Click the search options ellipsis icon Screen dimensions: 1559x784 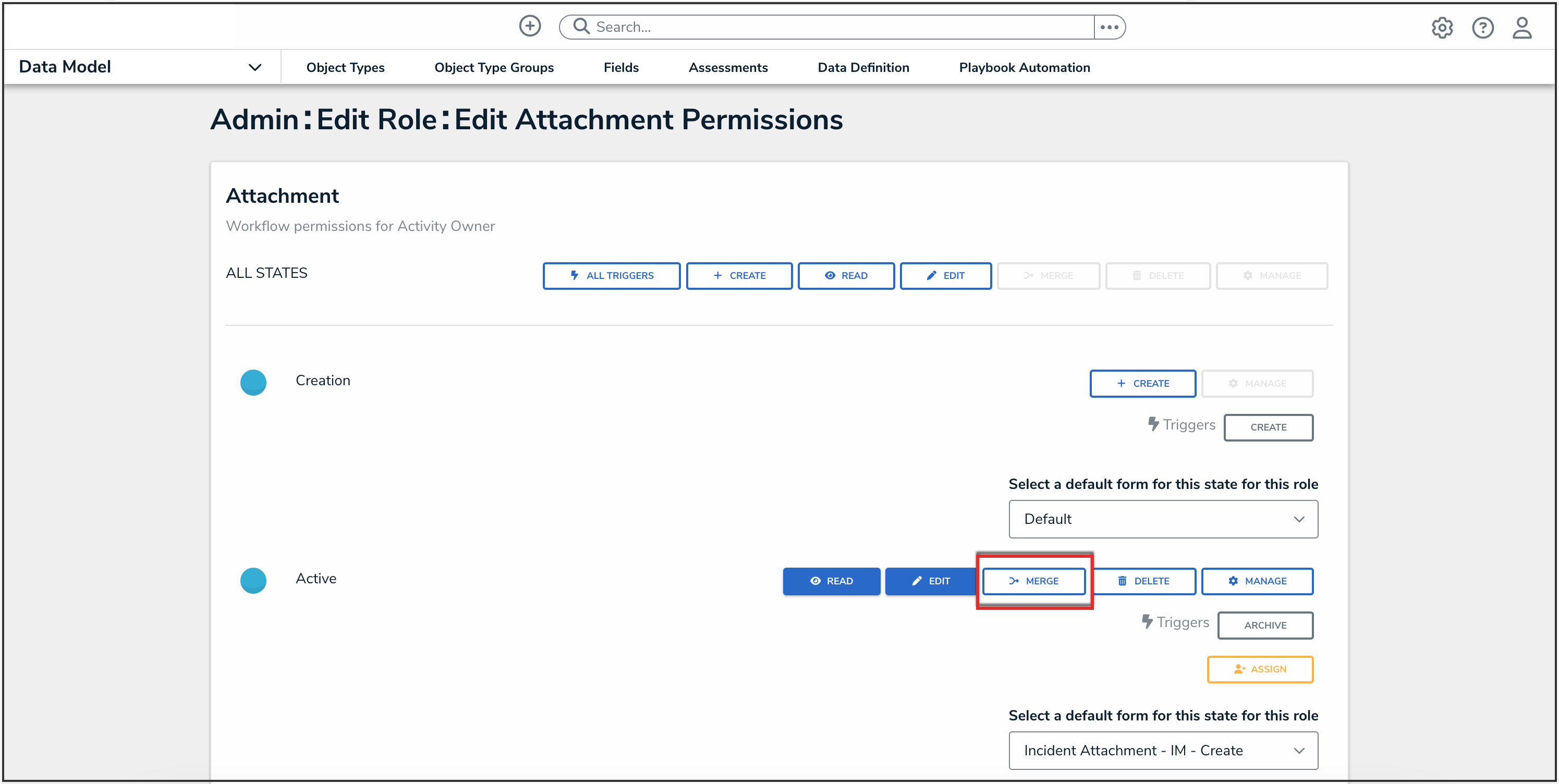1109,27
